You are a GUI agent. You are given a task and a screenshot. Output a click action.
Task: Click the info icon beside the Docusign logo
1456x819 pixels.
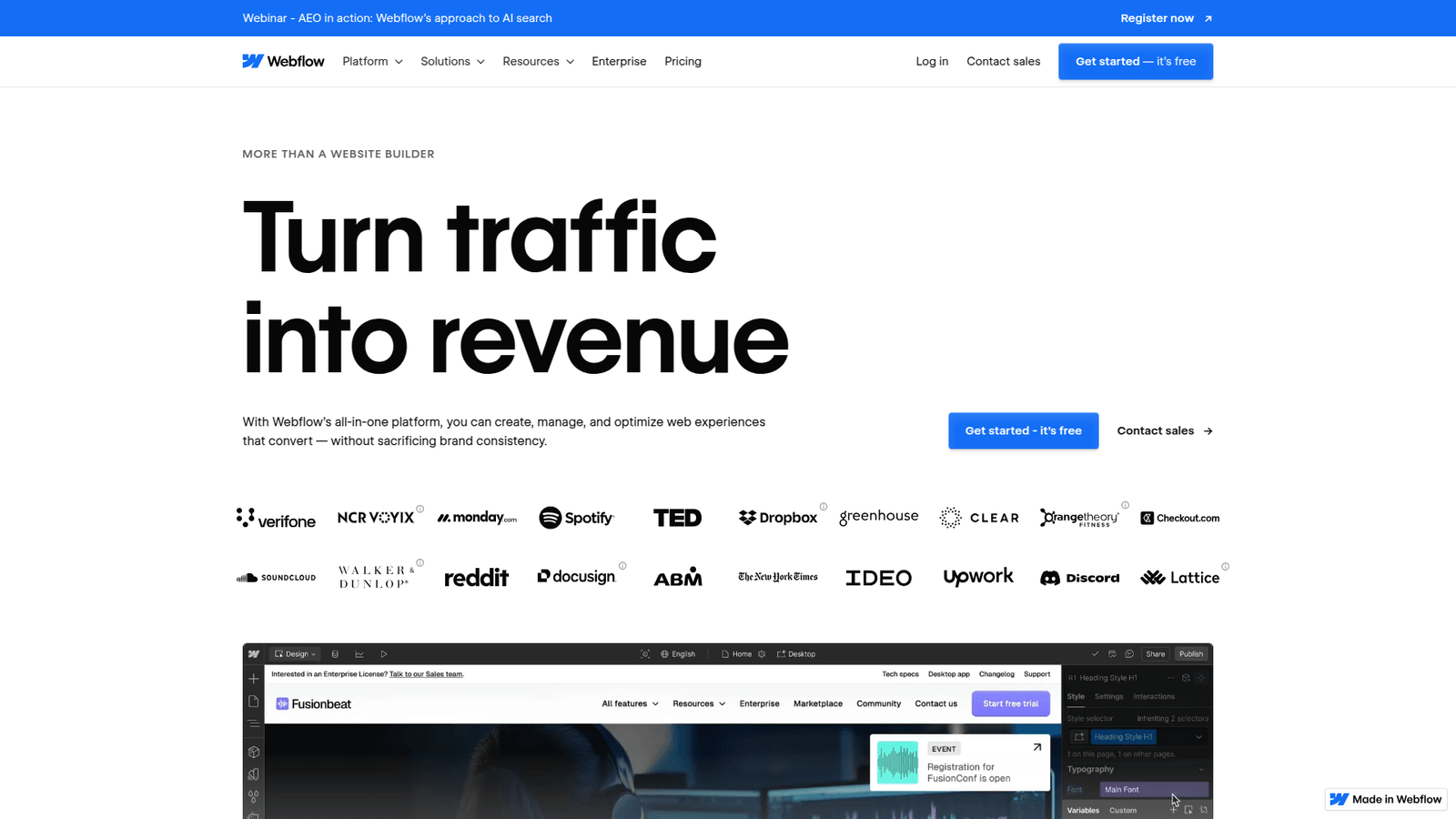[x=622, y=565]
